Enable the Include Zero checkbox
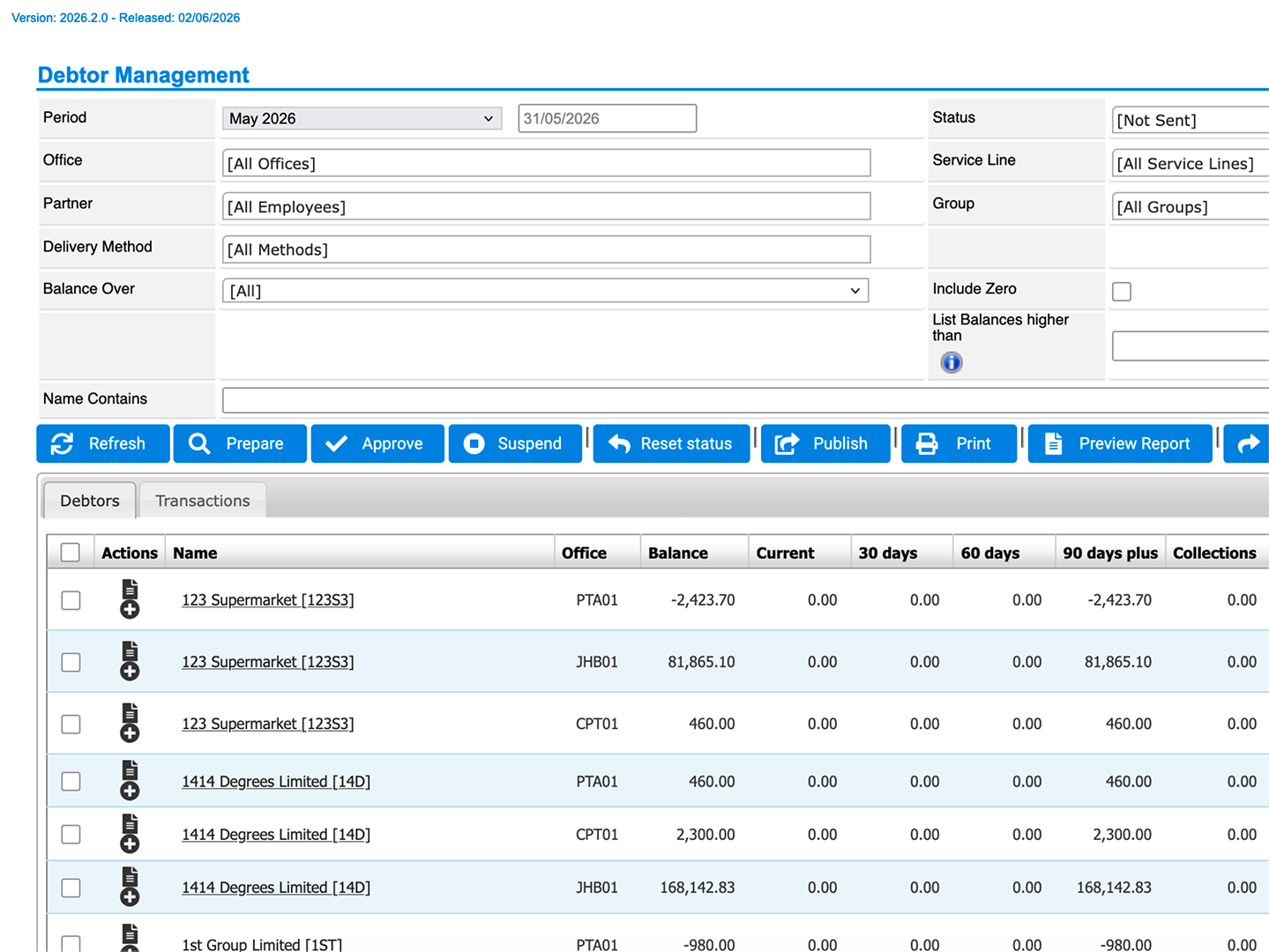This screenshot has height=952, width=1269. (x=1122, y=291)
